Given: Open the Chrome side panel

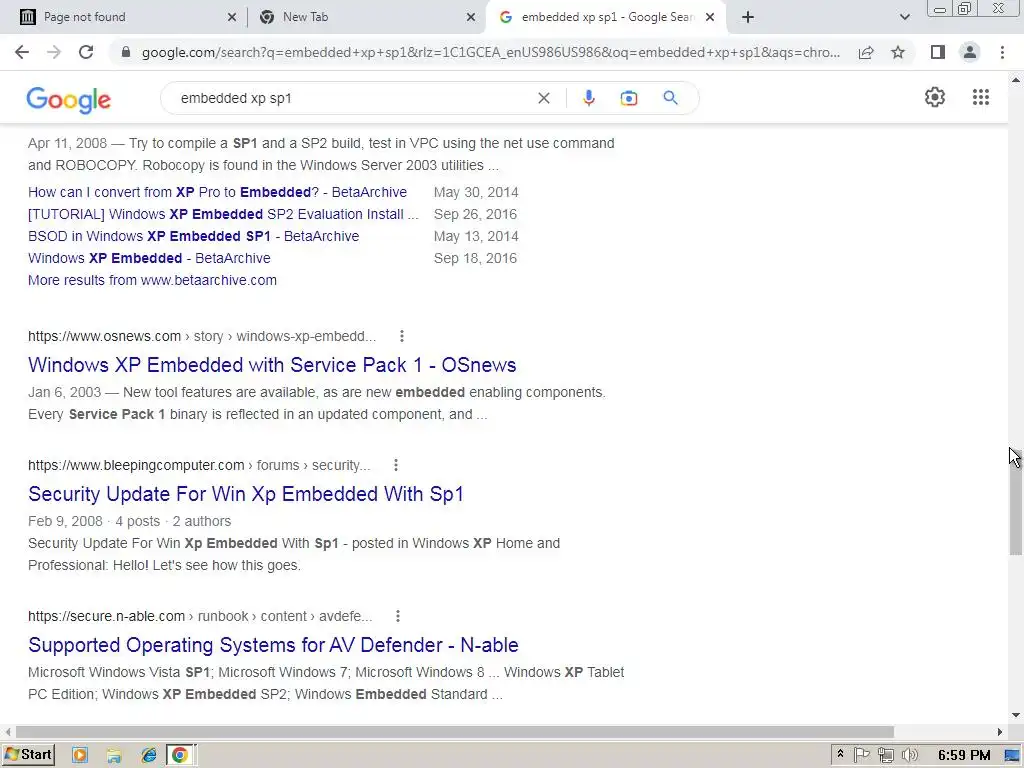Looking at the screenshot, I should point(938,52).
